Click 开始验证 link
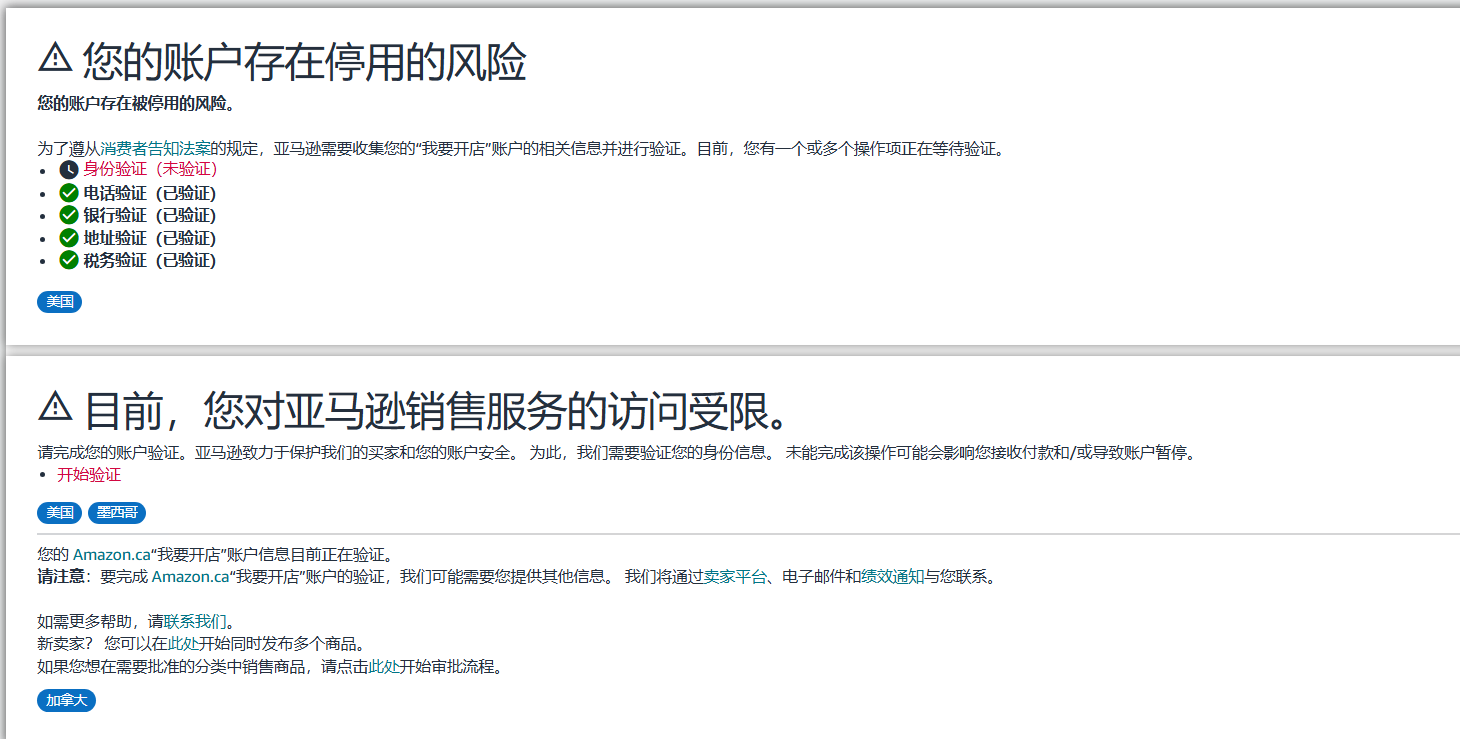The height and width of the screenshot is (739, 1460). point(89,475)
